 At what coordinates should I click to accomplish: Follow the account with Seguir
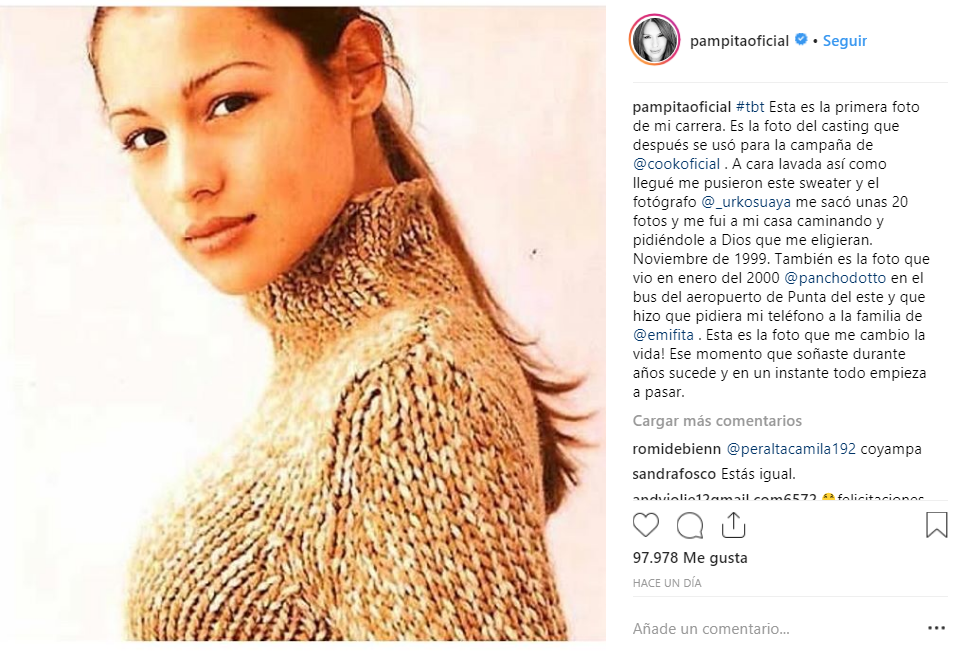point(844,41)
